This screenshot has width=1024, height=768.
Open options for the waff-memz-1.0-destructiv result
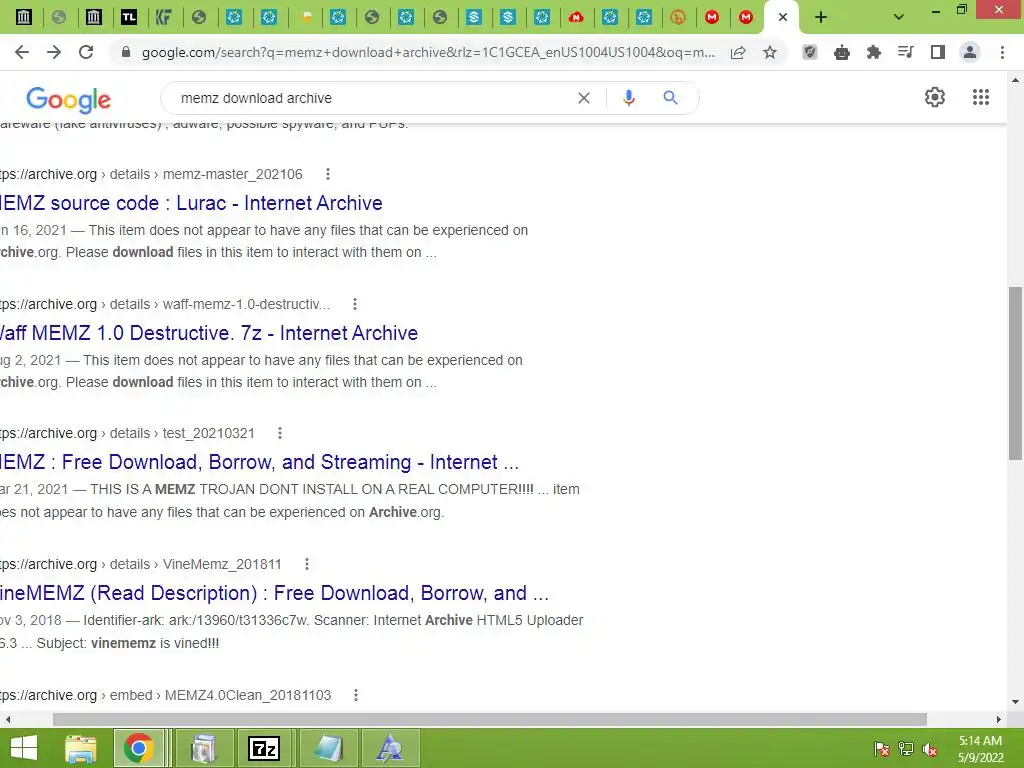[x=355, y=304]
